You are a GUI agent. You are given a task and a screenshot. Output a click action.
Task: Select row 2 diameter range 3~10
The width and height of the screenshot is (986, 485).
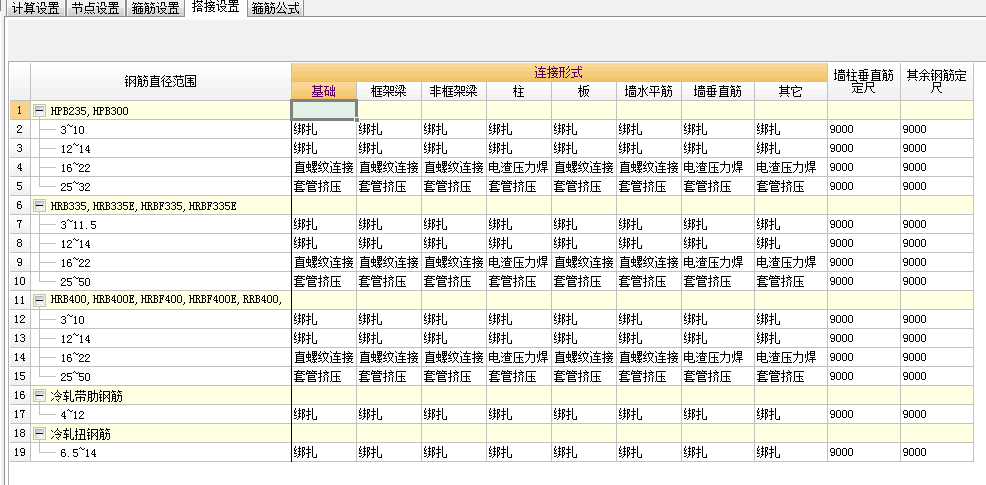pos(160,130)
